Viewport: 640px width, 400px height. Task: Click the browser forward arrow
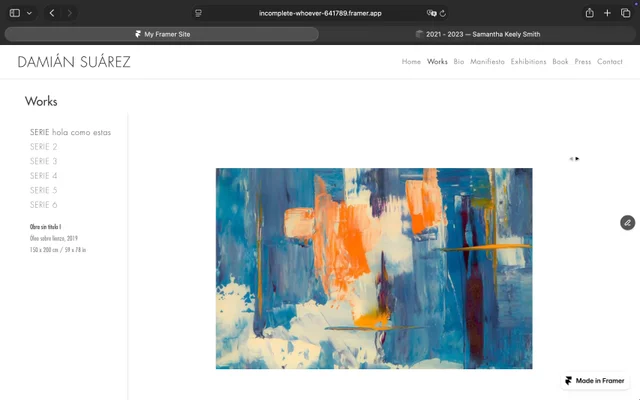click(x=70, y=13)
